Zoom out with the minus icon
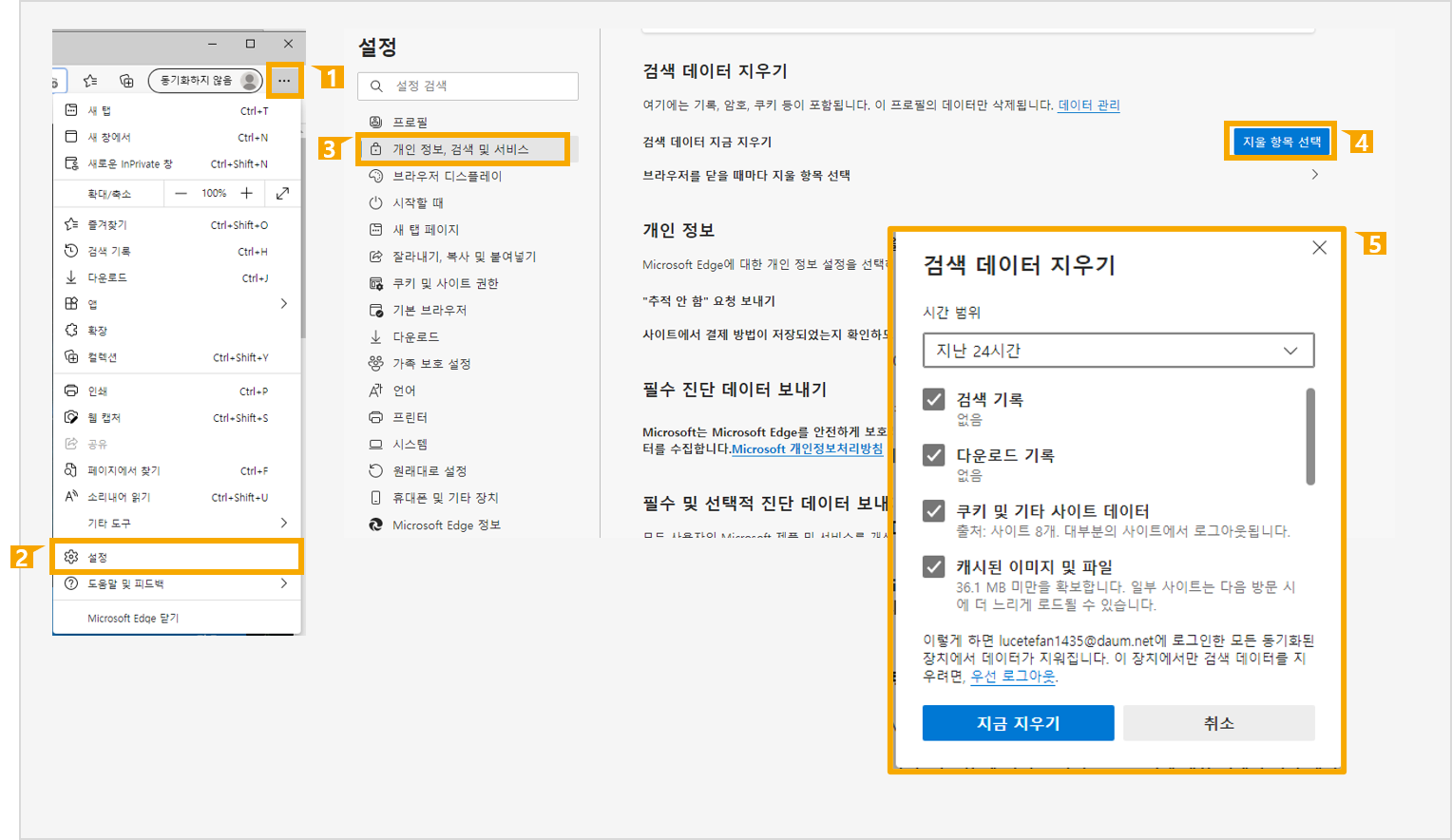 point(181,193)
